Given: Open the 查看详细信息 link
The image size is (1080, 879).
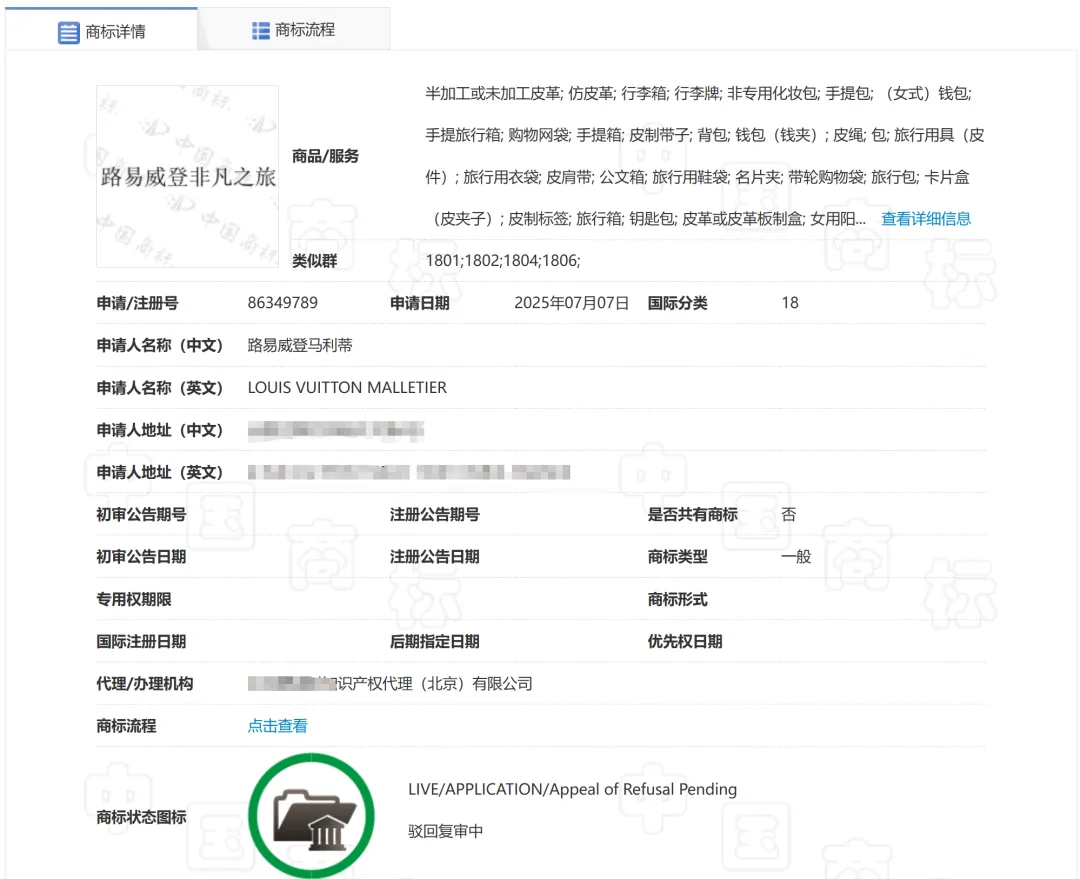Looking at the screenshot, I should pyautogui.click(x=926, y=219).
